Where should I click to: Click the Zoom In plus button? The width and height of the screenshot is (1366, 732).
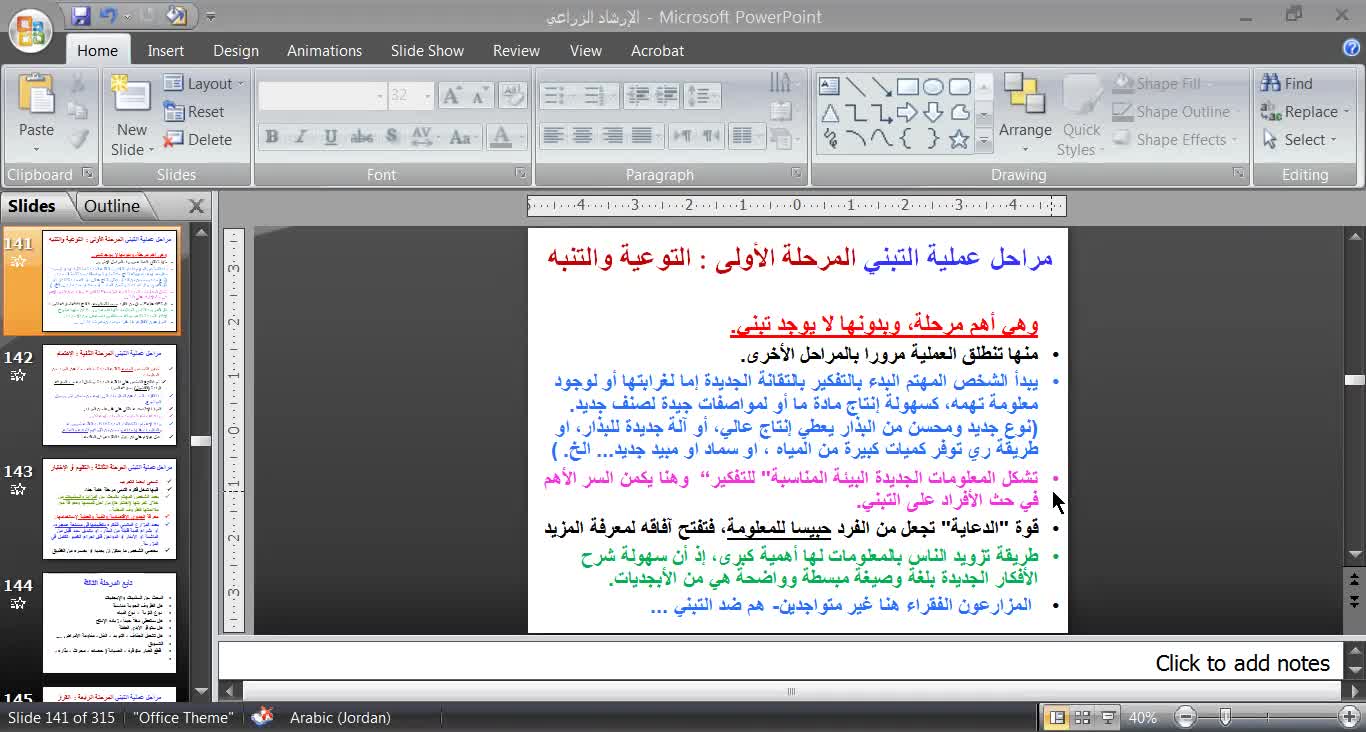pos(1349,717)
